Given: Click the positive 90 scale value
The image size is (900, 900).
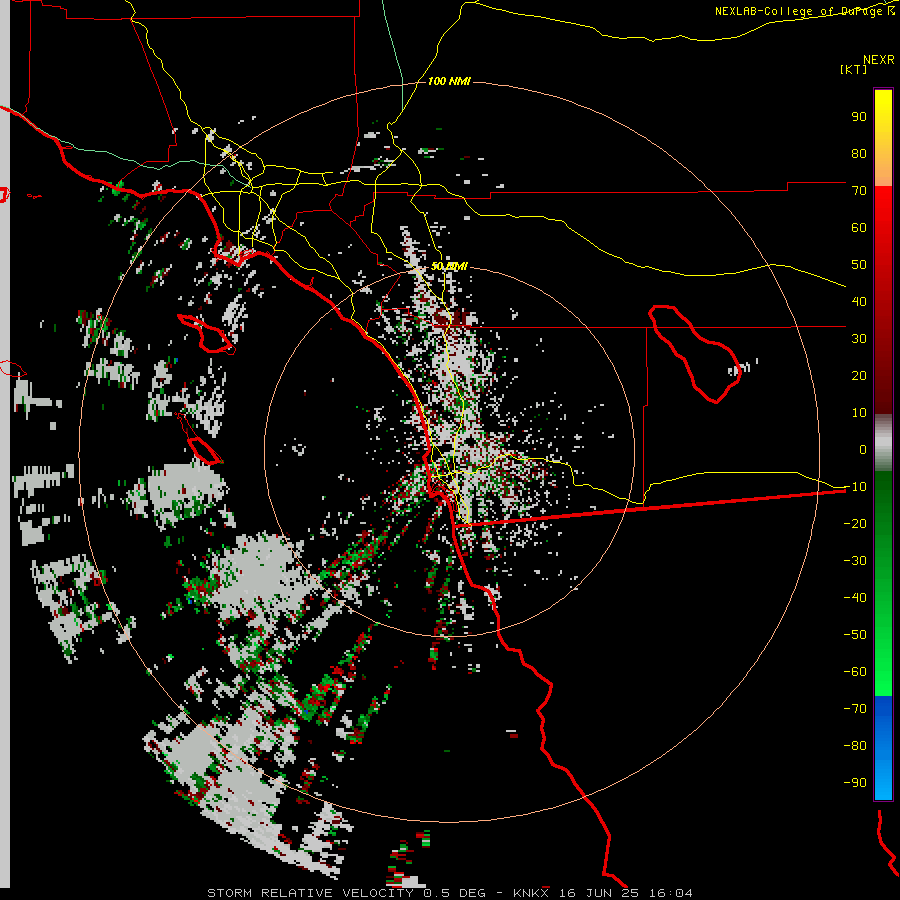Looking at the screenshot, I should (859, 117).
